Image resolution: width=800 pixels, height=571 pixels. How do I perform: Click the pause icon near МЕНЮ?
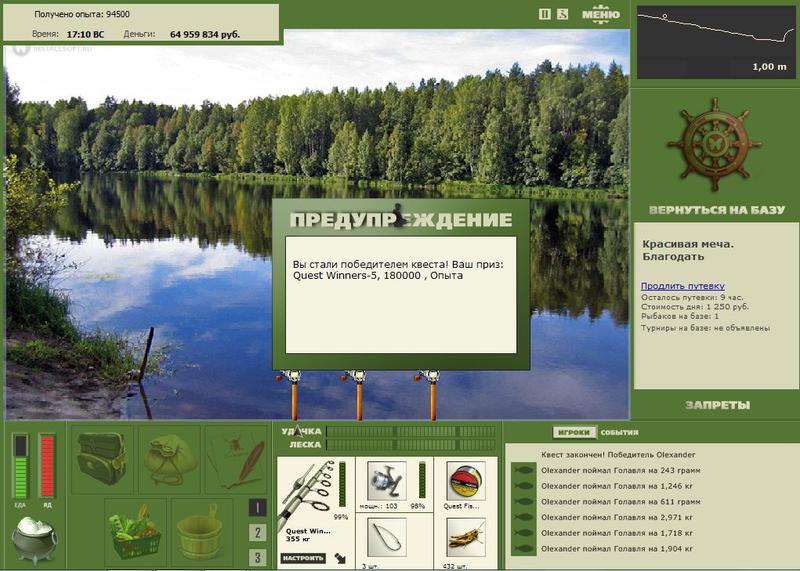click(544, 14)
